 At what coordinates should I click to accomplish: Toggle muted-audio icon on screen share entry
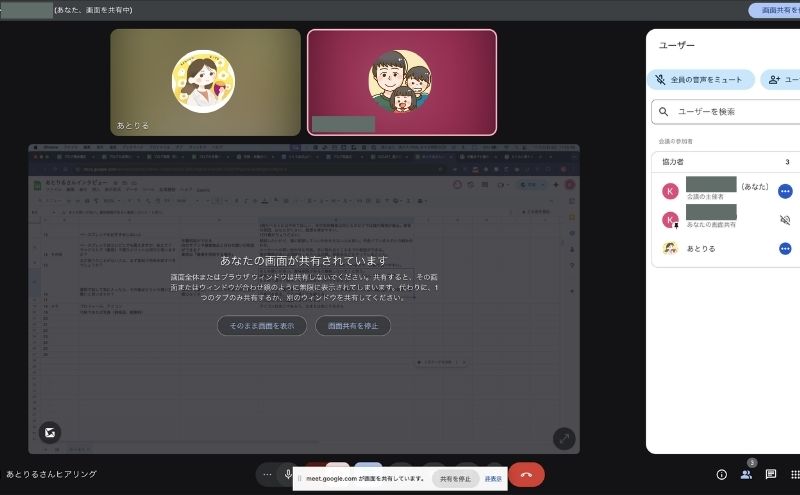(785, 220)
